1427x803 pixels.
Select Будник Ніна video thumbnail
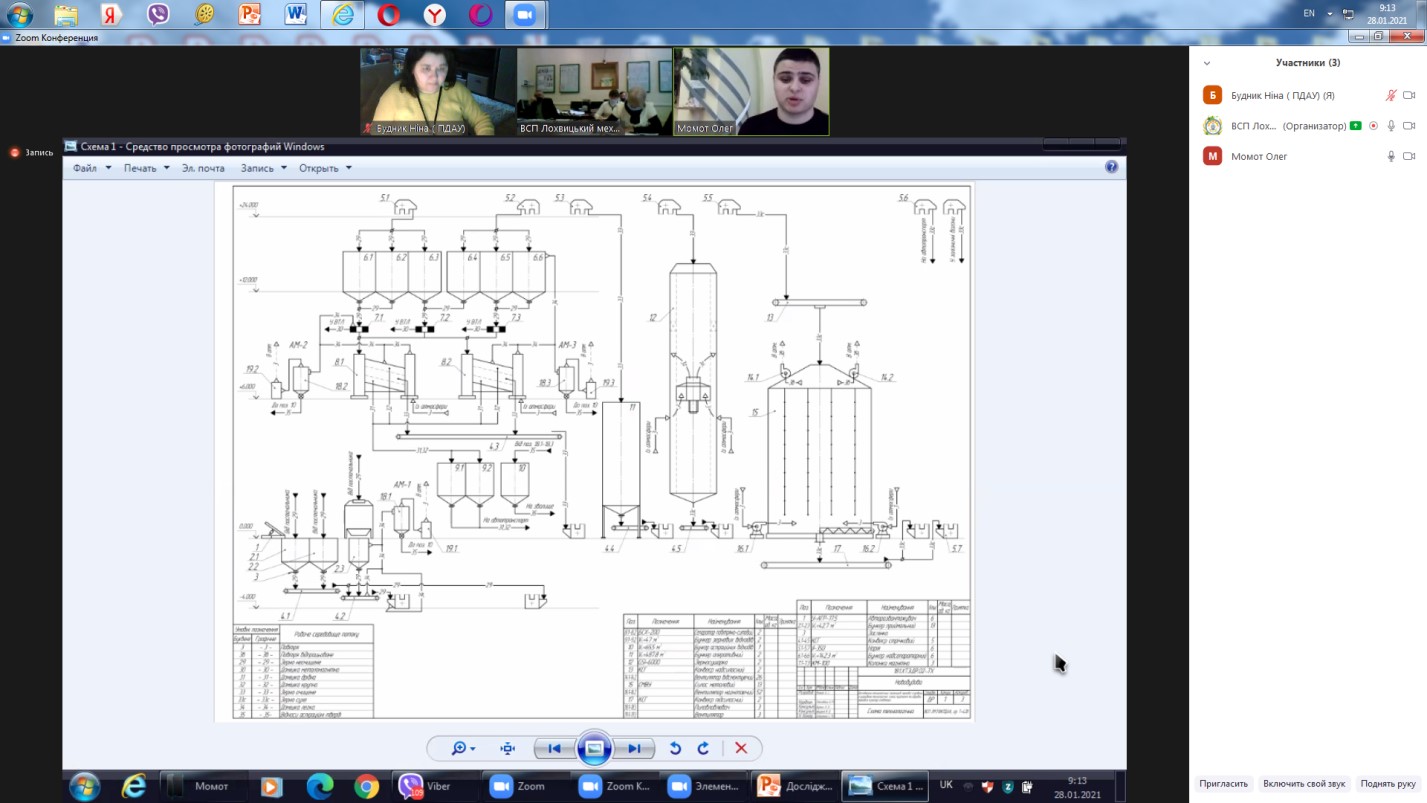click(437, 91)
